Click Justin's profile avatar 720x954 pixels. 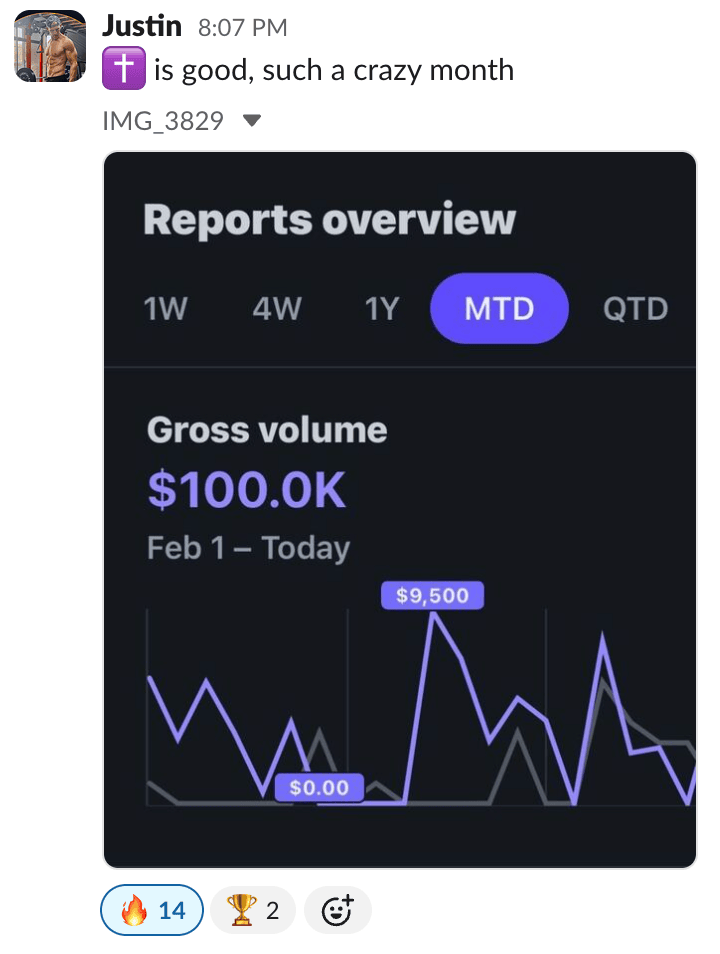pos(49,46)
